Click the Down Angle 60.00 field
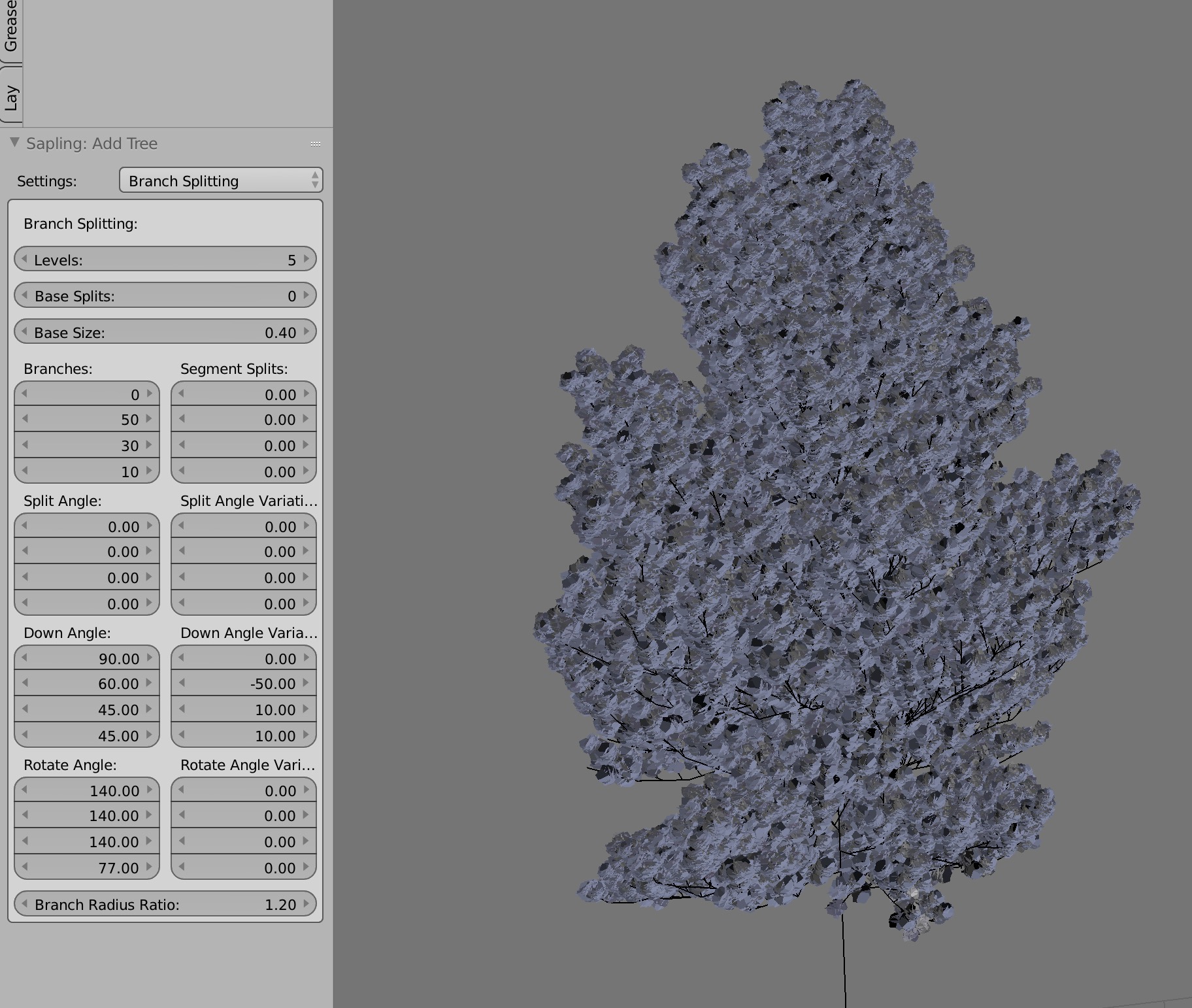Image resolution: width=1192 pixels, height=1008 pixels. tap(87, 683)
